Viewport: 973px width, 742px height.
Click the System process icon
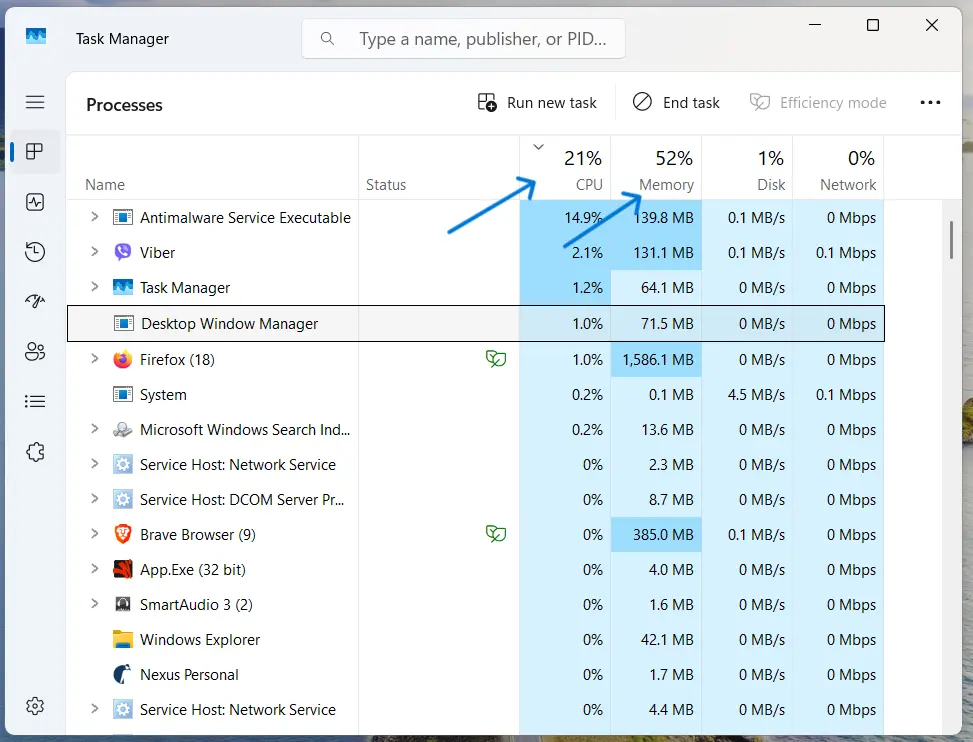click(123, 394)
